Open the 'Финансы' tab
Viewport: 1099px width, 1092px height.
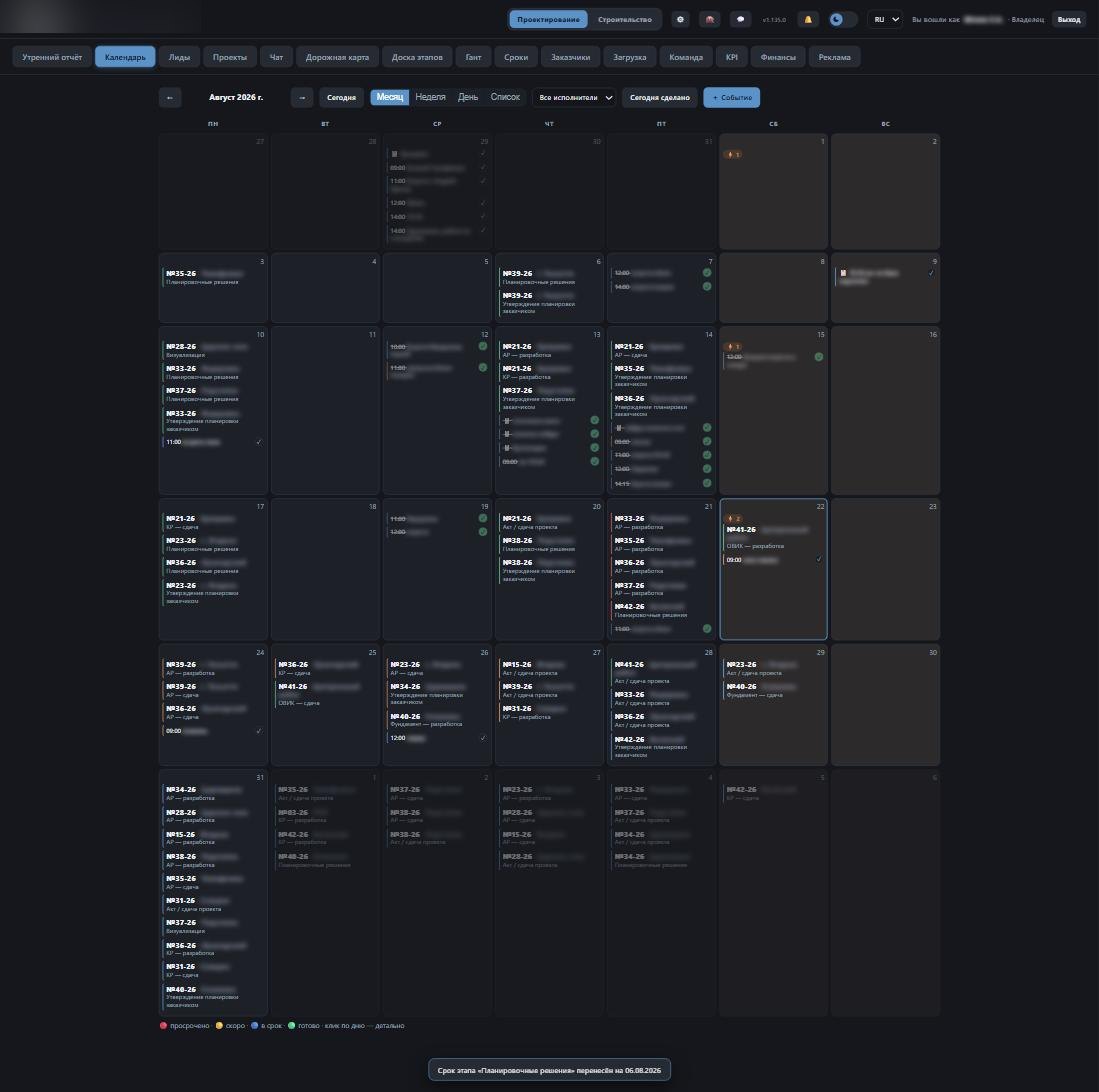point(778,57)
